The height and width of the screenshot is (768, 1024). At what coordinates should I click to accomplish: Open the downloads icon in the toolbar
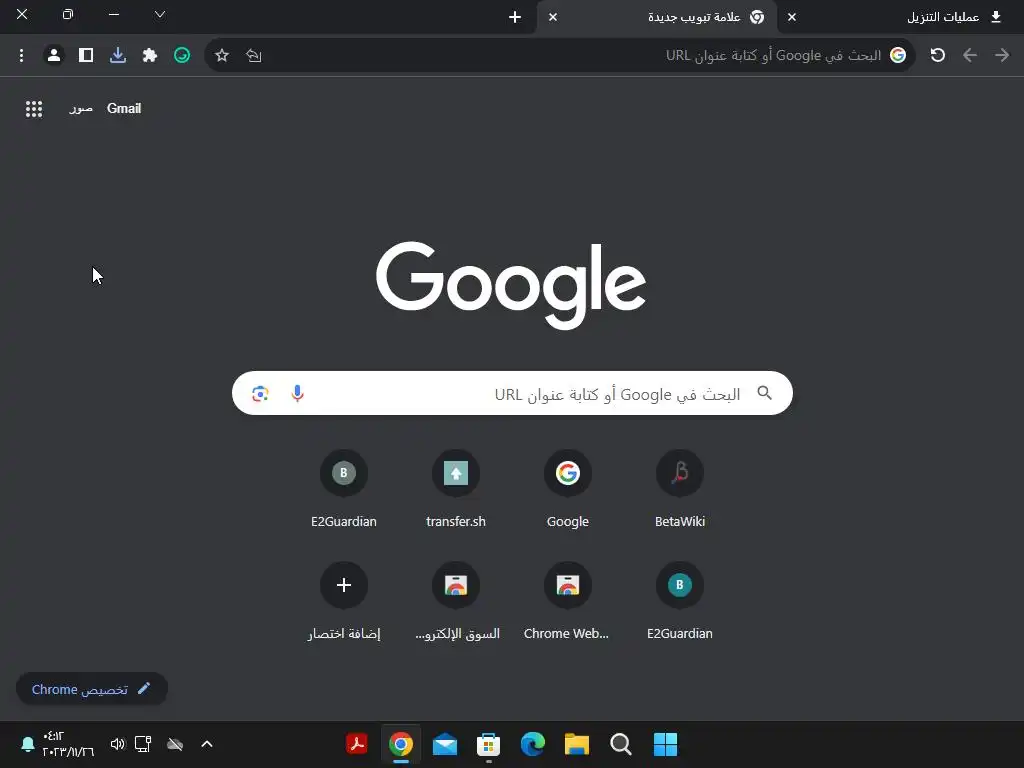coord(118,56)
